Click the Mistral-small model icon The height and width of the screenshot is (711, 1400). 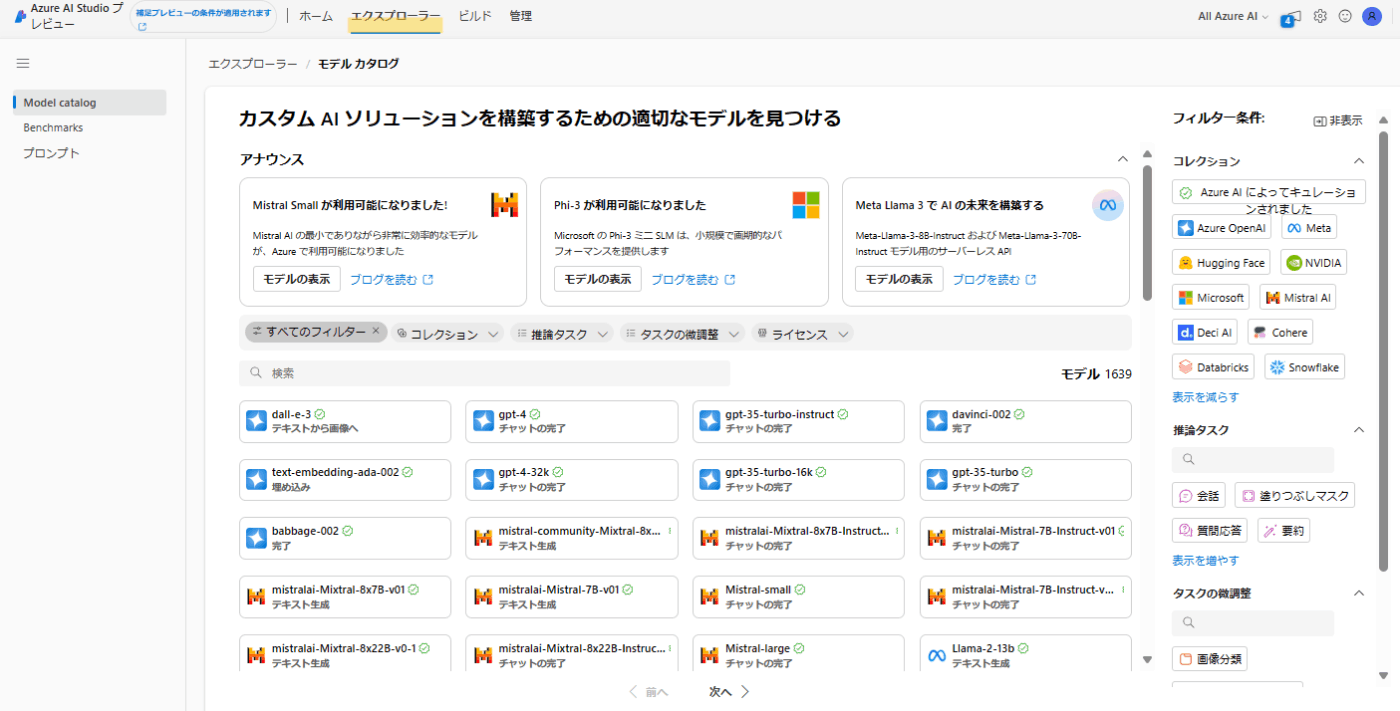[x=710, y=596]
